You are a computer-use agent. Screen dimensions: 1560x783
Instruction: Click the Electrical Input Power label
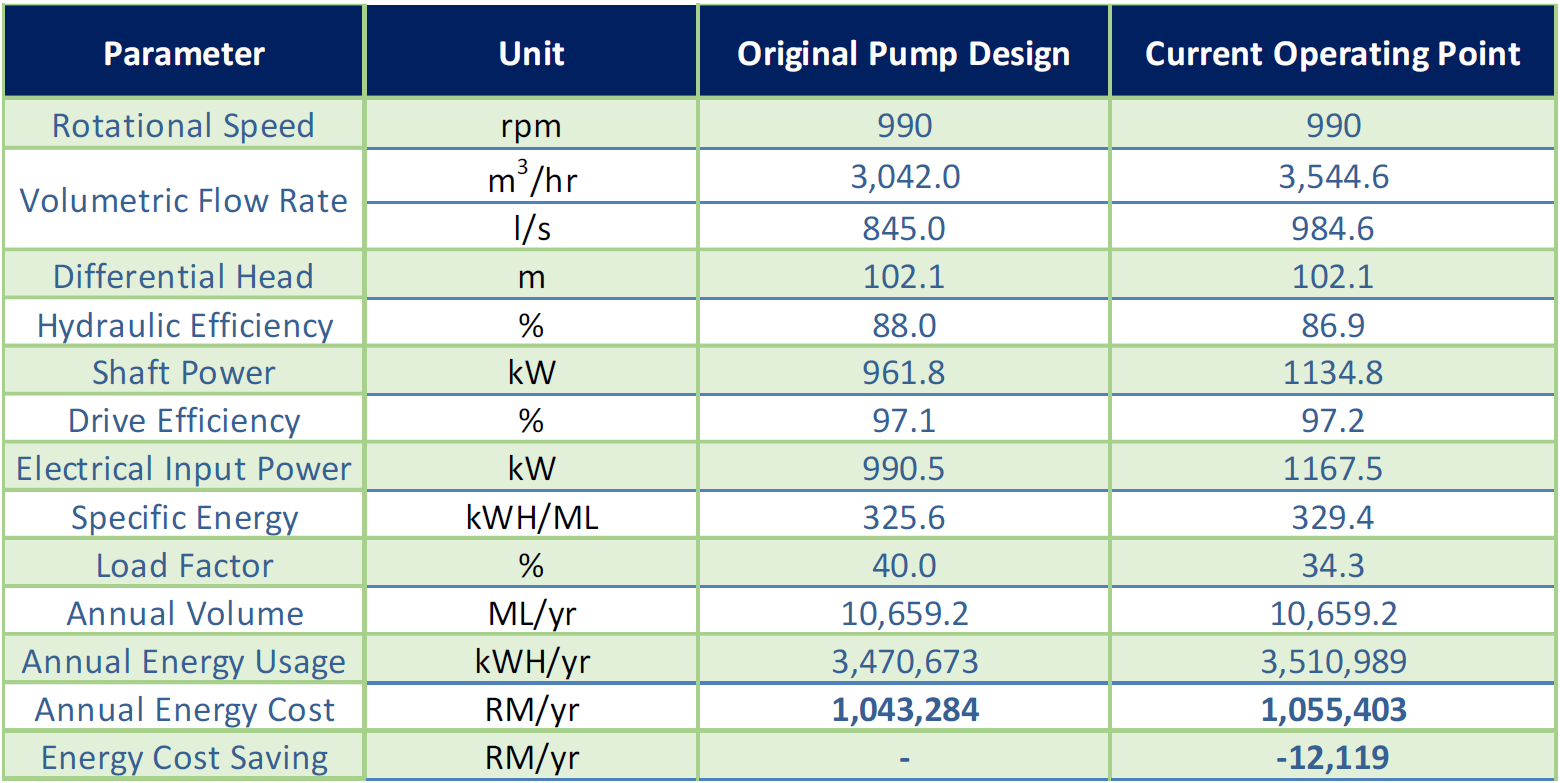click(184, 469)
